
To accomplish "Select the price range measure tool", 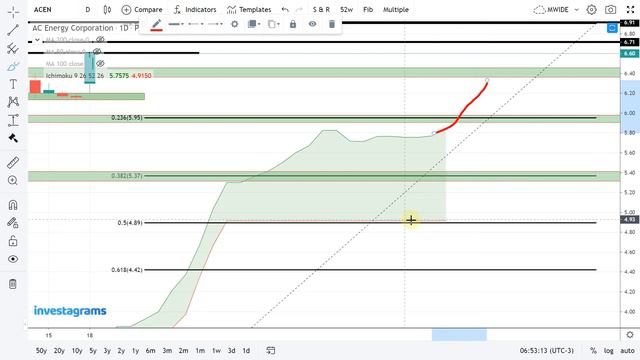I will point(13,120).
